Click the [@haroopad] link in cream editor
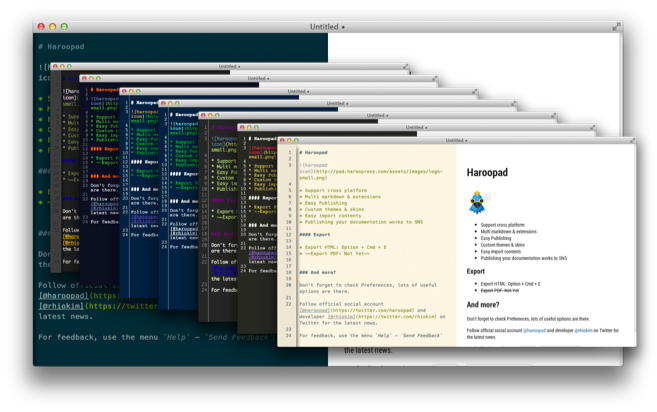Viewport: 657px width, 412px height. (314, 311)
